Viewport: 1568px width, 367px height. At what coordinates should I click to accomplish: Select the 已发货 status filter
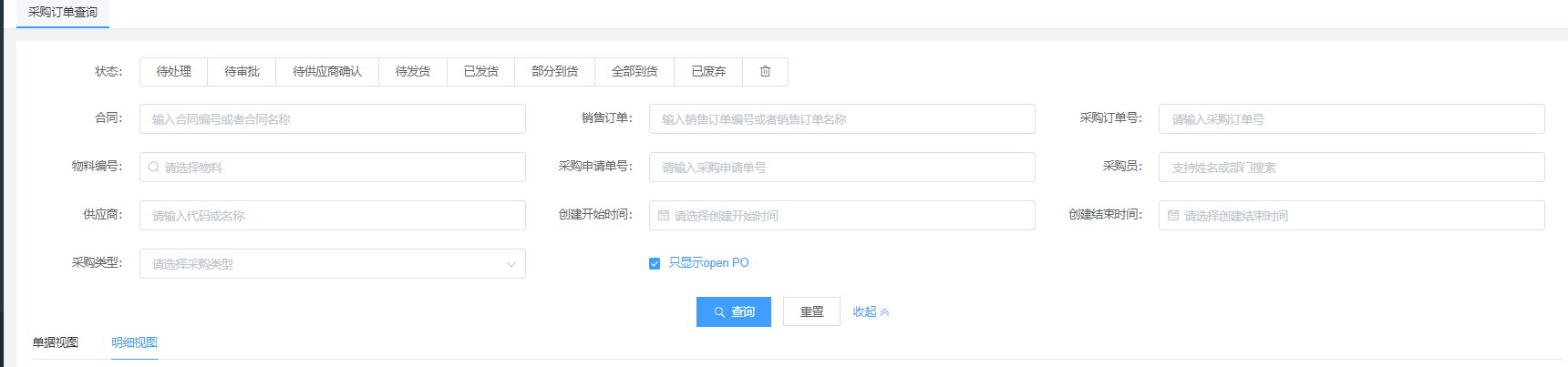(x=480, y=71)
